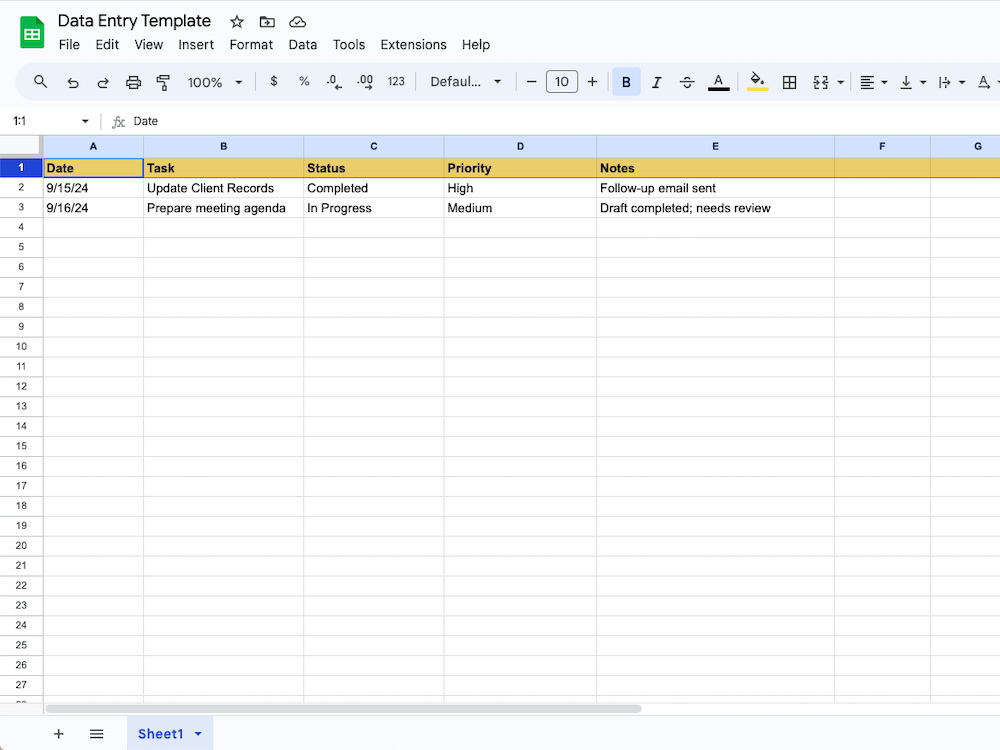The image size is (1000, 750).
Task: Click the horizontal scrollbar
Action: point(343,709)
